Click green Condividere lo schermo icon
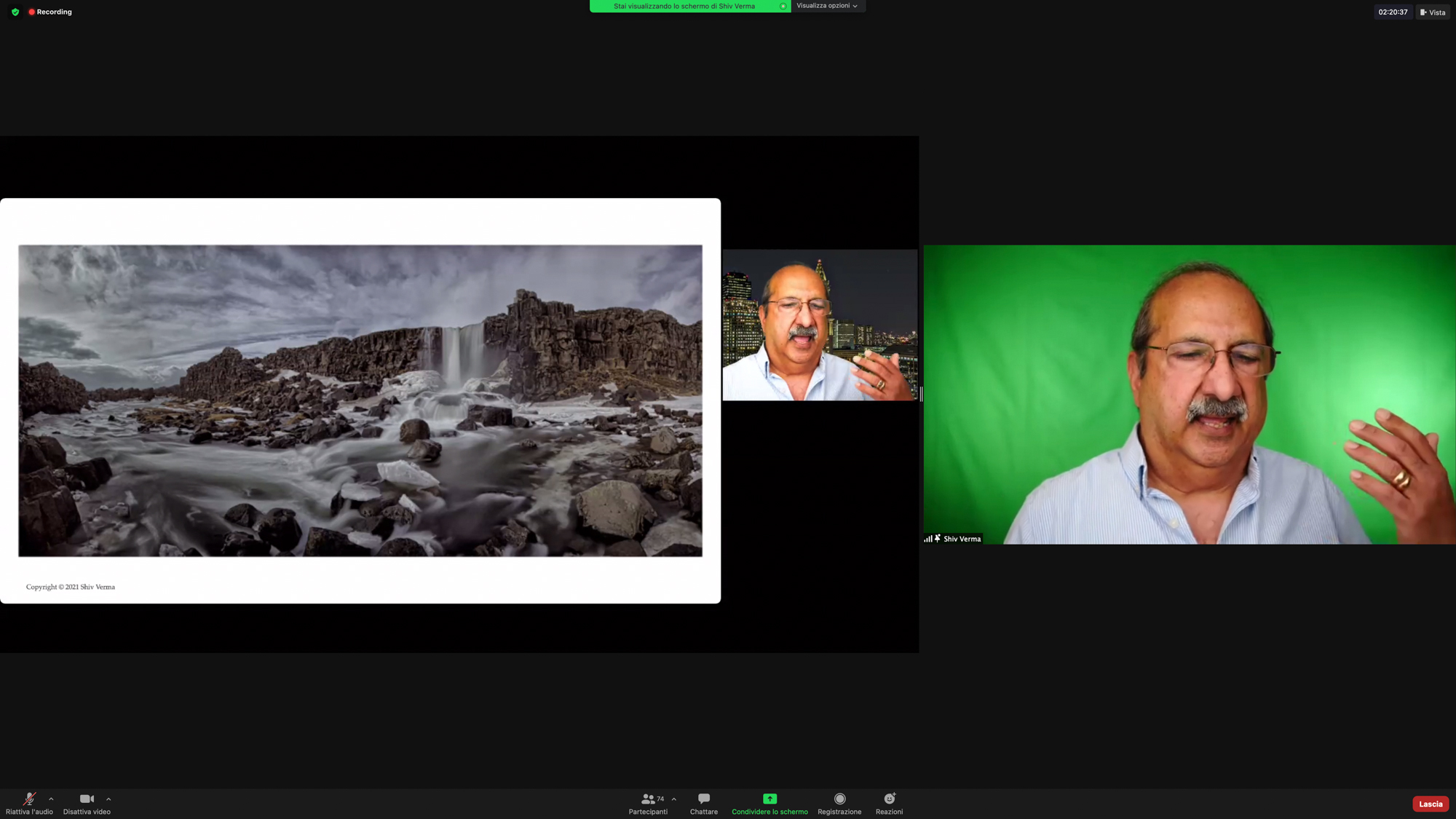The image size is (1456, 819). pos(769,799)
